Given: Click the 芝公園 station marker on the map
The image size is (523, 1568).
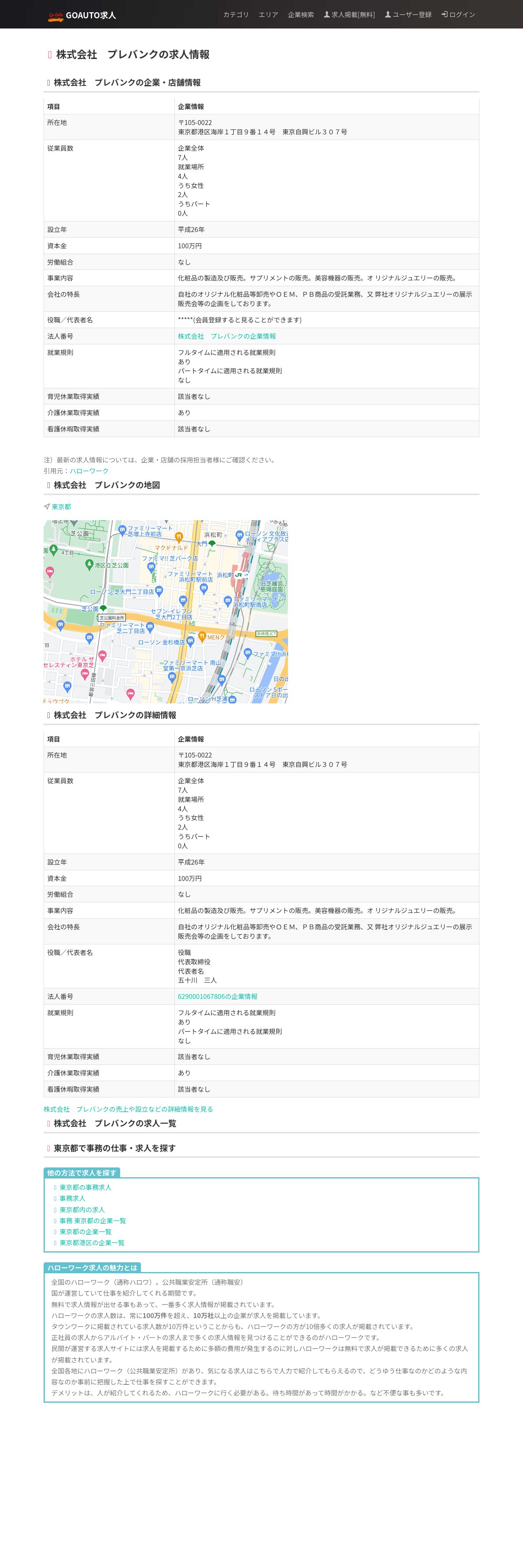Looking at the screenshot, I should 103,608.
